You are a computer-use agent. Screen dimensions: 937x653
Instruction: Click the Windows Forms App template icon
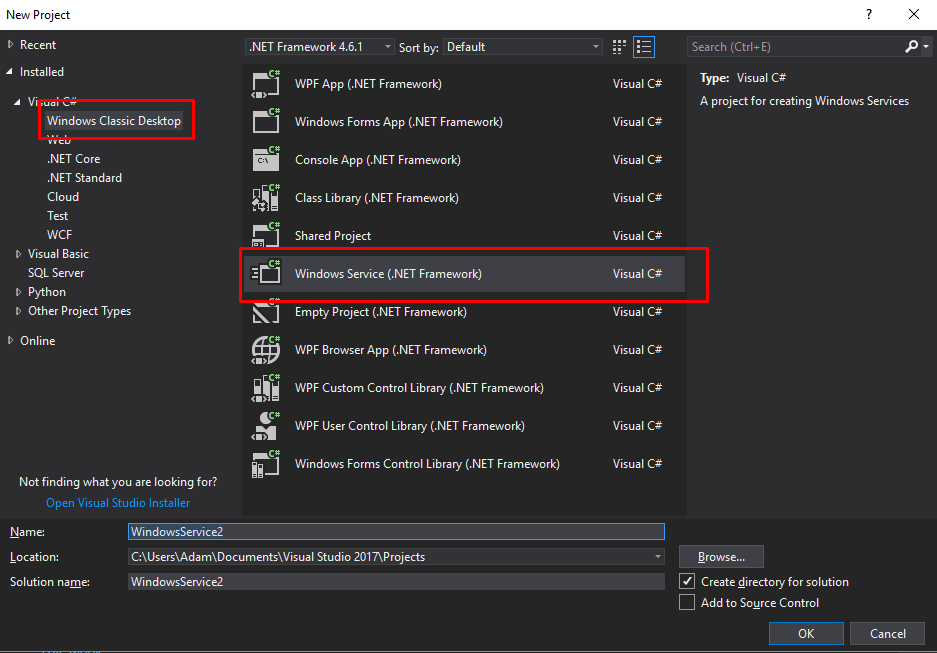(x=266, y=122)
